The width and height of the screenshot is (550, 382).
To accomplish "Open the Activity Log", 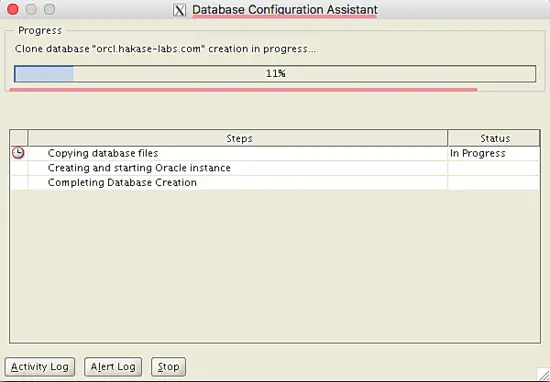I will coord(40,367).
